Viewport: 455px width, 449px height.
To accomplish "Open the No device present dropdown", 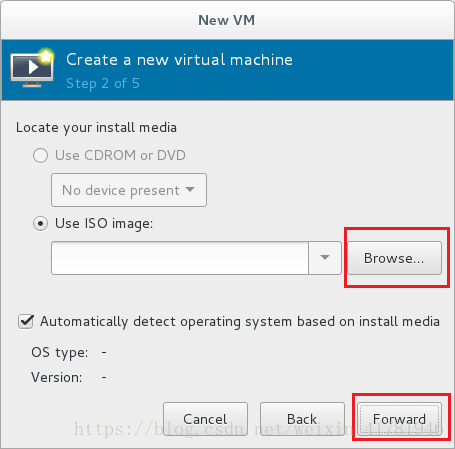I will pyautogui.click(x=129, y=190).
